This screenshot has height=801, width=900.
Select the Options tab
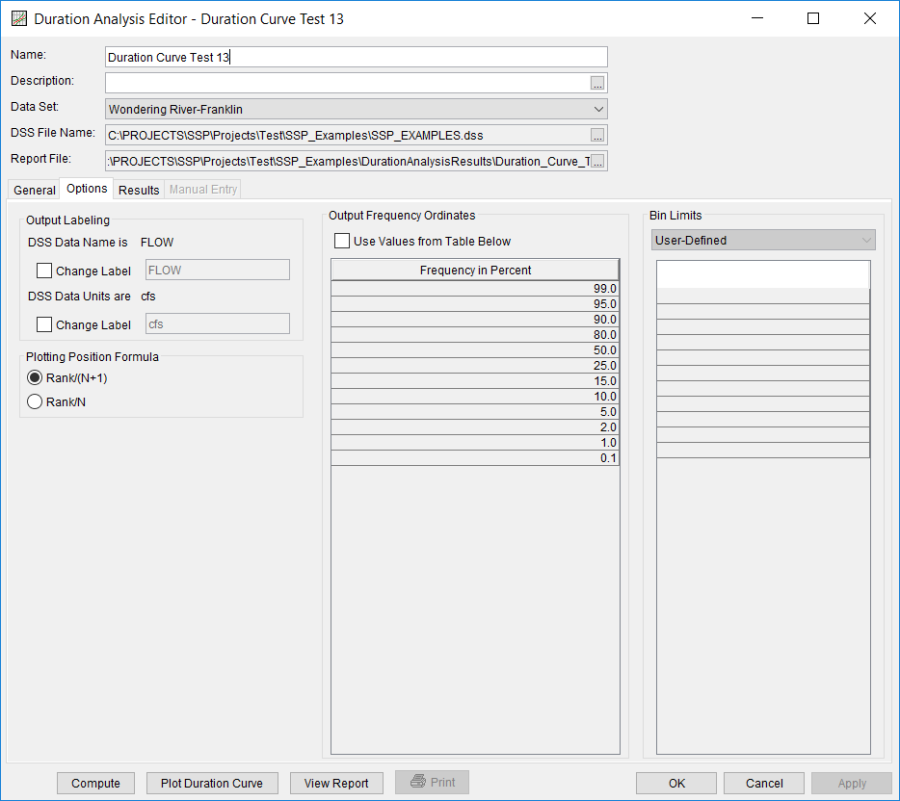(x=87, y=189)
